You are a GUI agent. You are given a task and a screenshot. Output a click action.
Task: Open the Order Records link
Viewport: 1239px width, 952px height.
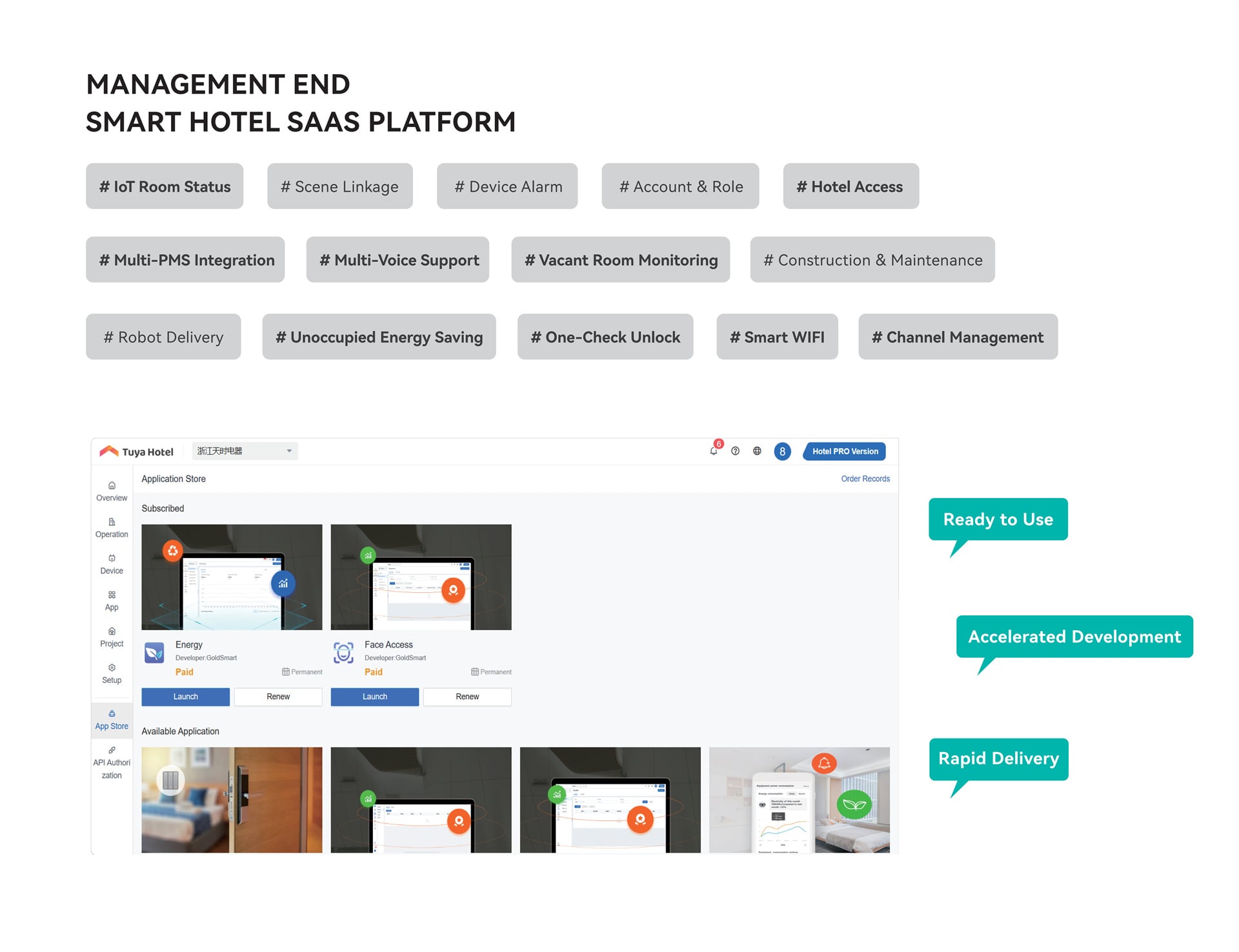[865, 479]
